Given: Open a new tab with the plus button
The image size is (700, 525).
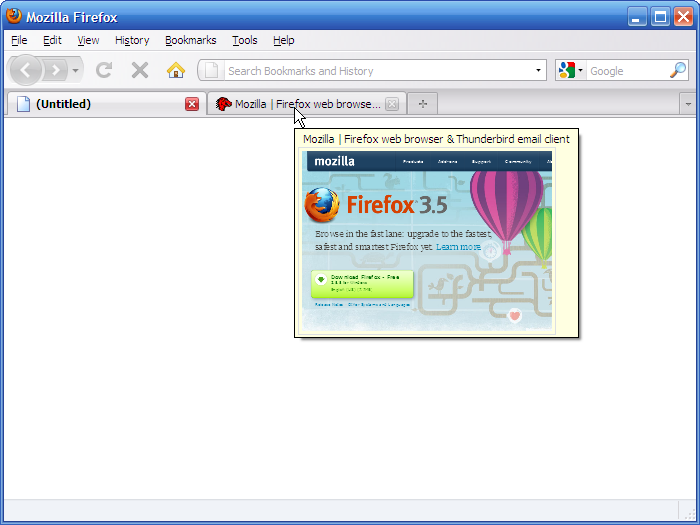Looking at the screenshot, I should click(422, 104).
